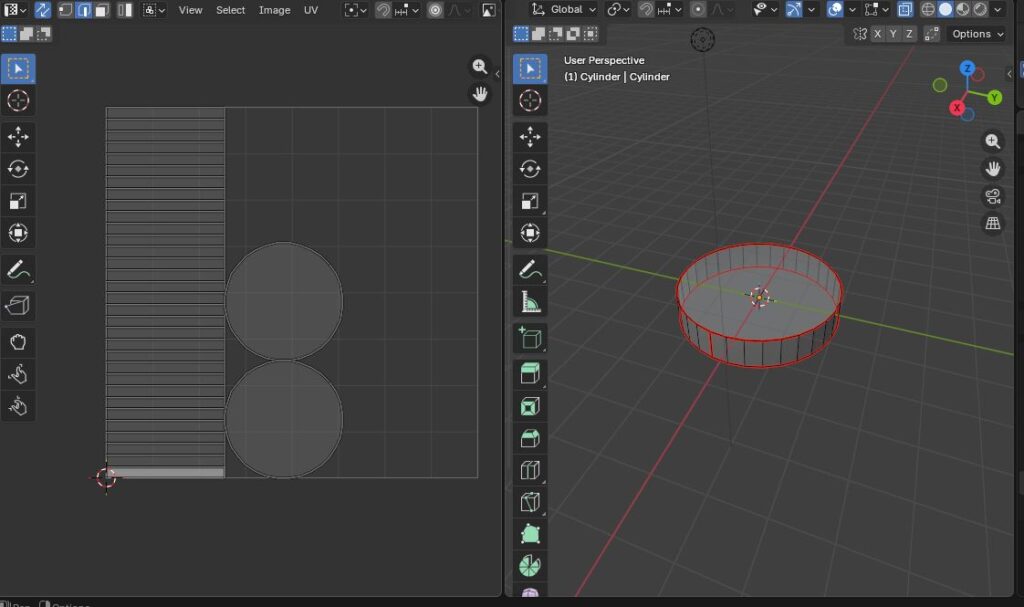This screenshot has width=1024, height=607.
Task: Activate the Inset Faces tool
Action: pos(530,407)
